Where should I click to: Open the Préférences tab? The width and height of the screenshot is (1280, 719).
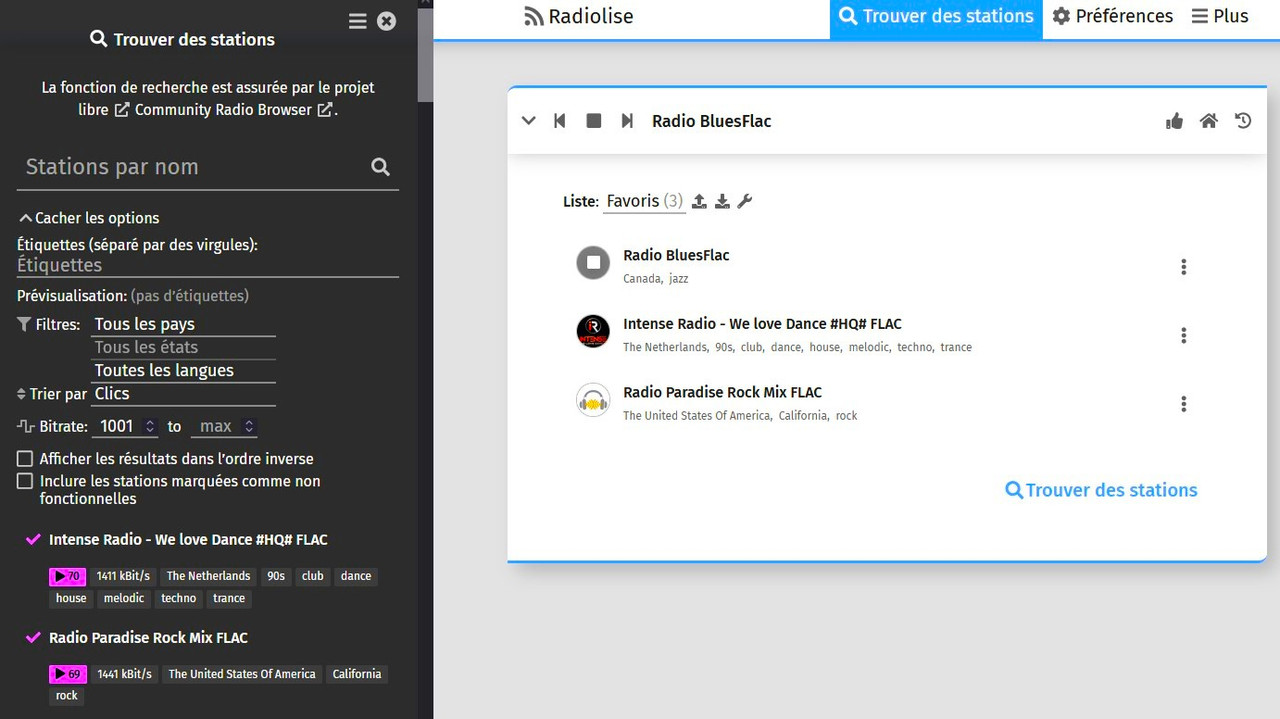coord(1112,17)
